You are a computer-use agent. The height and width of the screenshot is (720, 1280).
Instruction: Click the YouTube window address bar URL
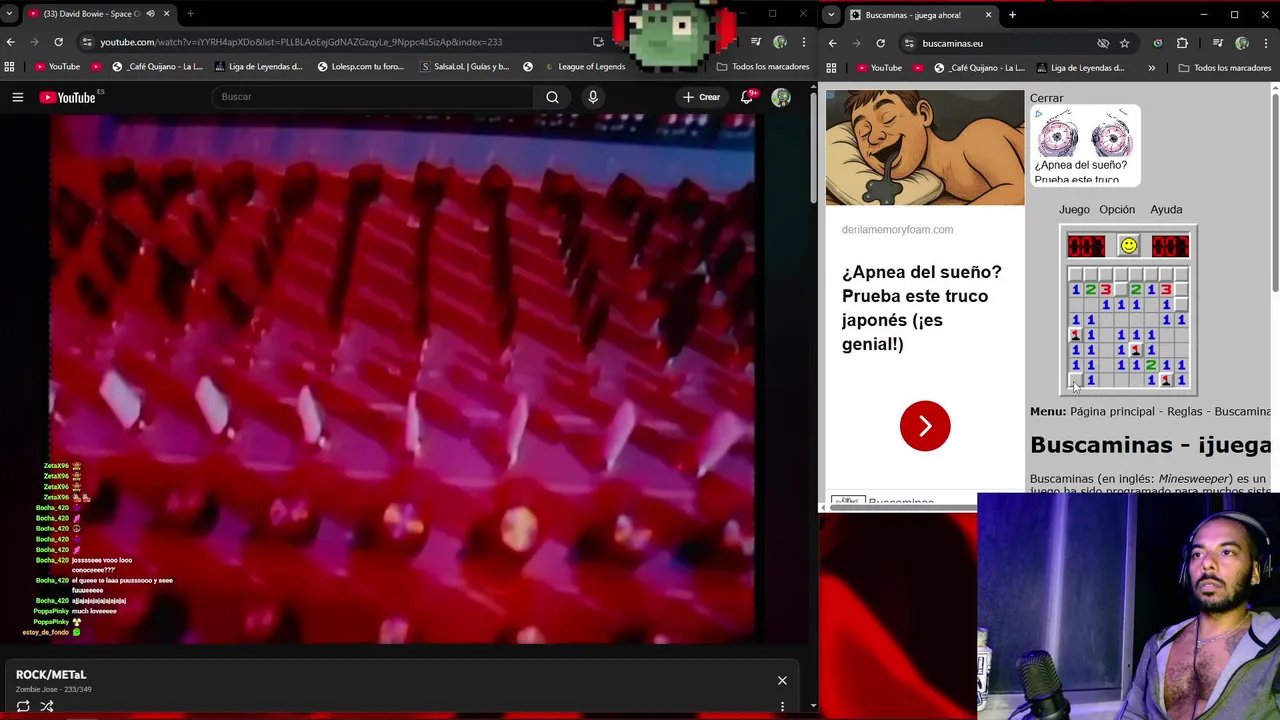click(x=300, y=42)
